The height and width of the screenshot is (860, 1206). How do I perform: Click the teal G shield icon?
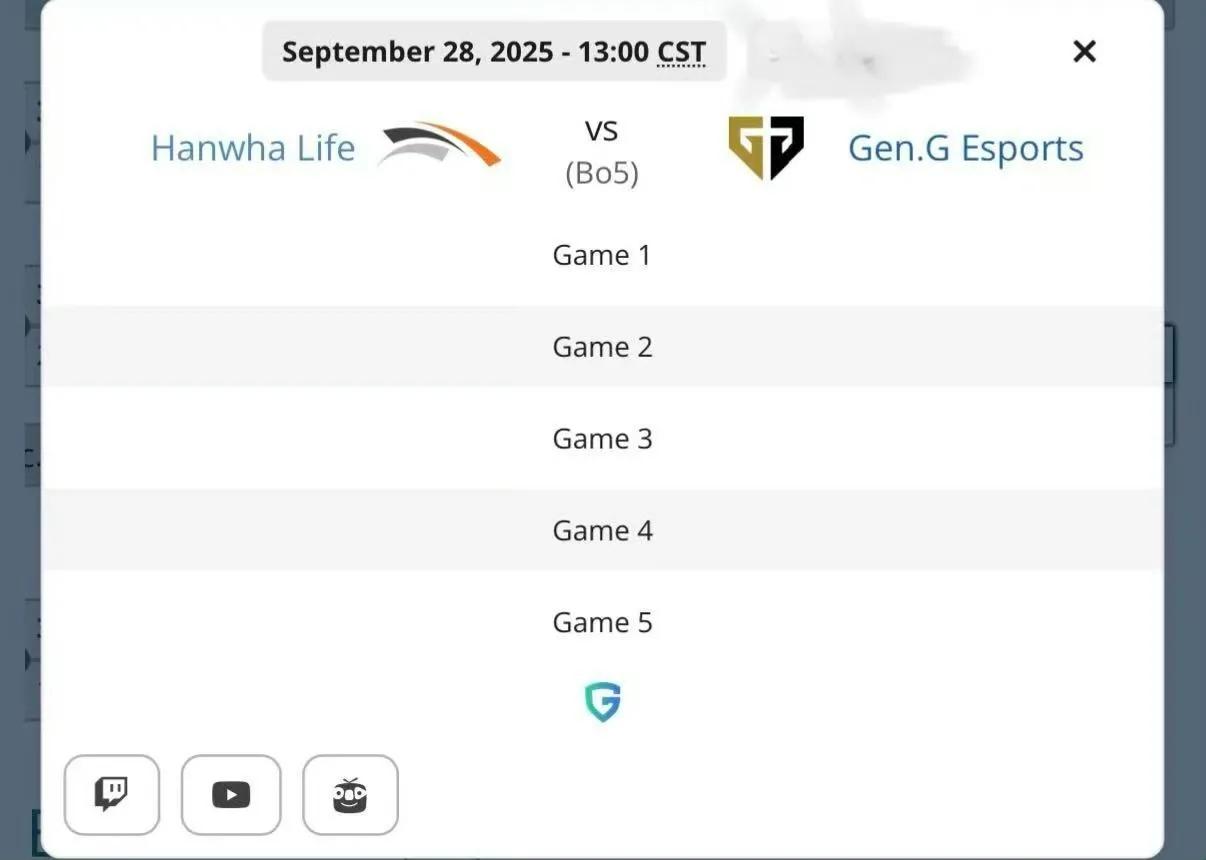(x=602, y=702)
